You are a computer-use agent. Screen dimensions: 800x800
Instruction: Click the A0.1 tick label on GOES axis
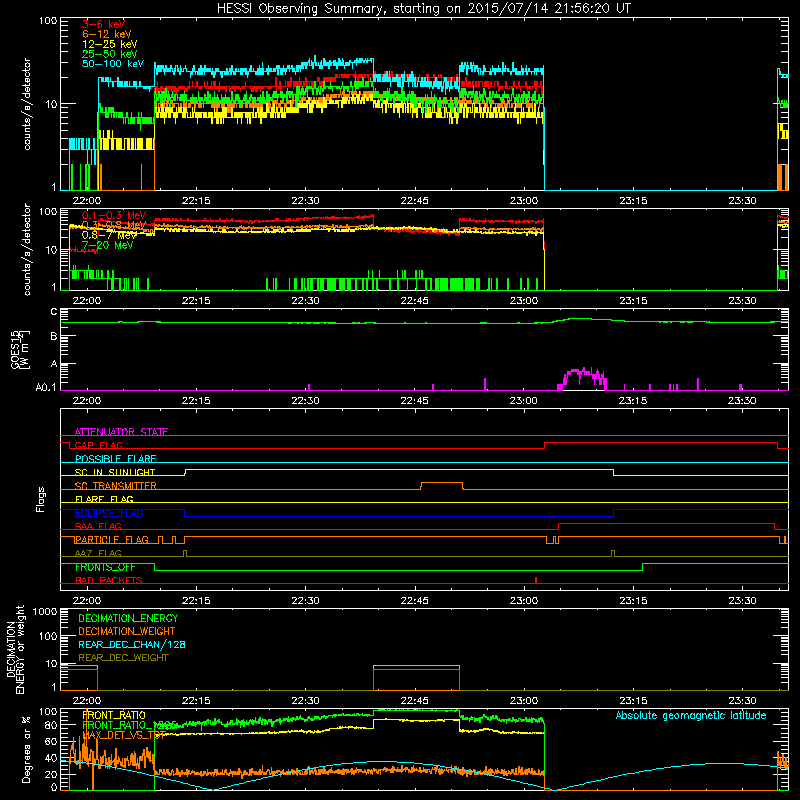[46, 388]
